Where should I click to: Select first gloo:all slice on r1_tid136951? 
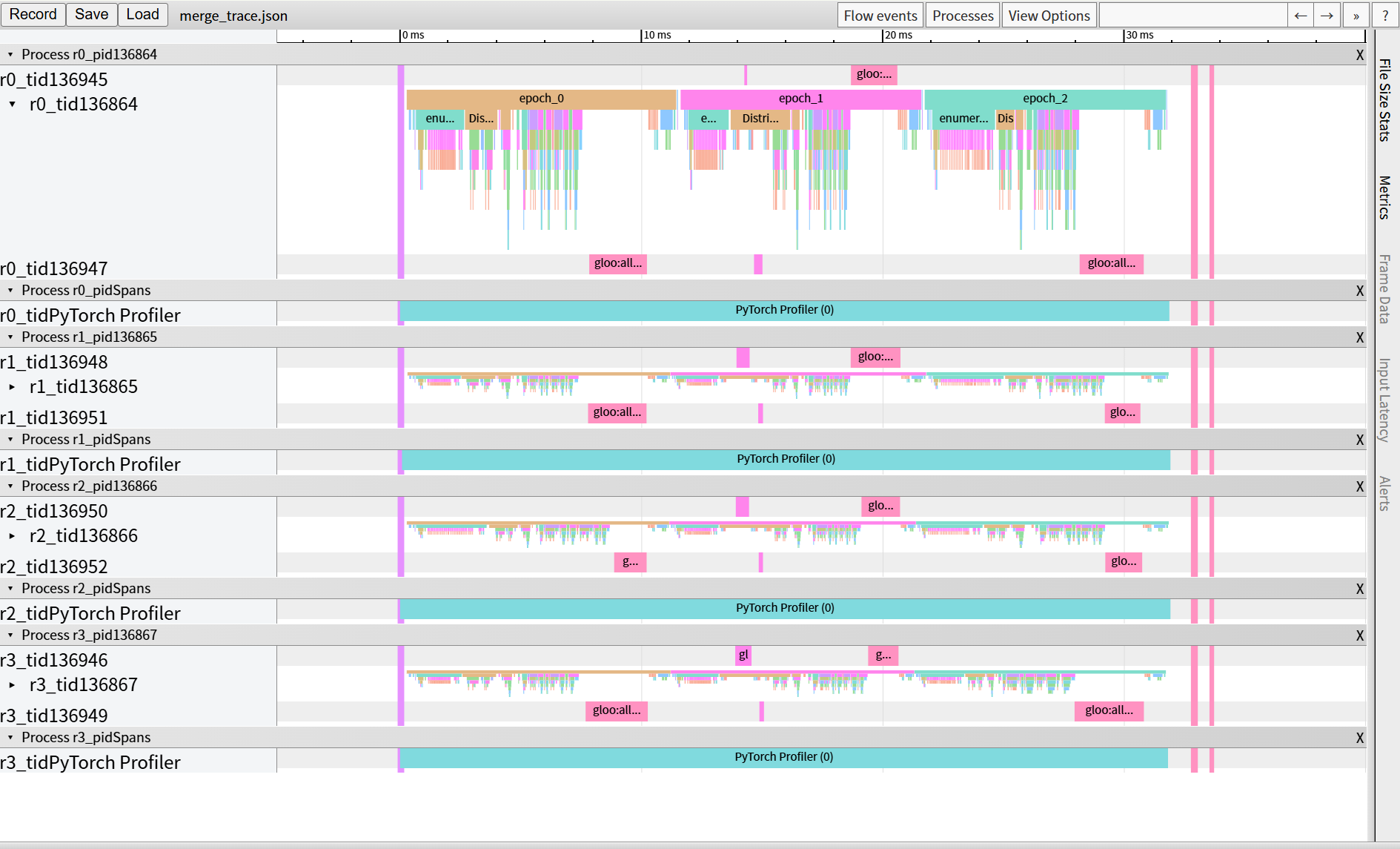(617, 413)
